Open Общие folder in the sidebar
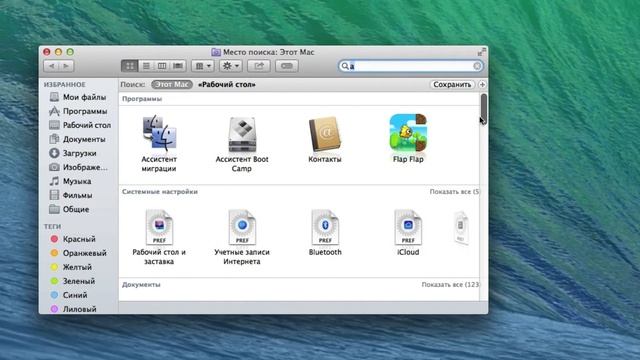 [69, 209]
